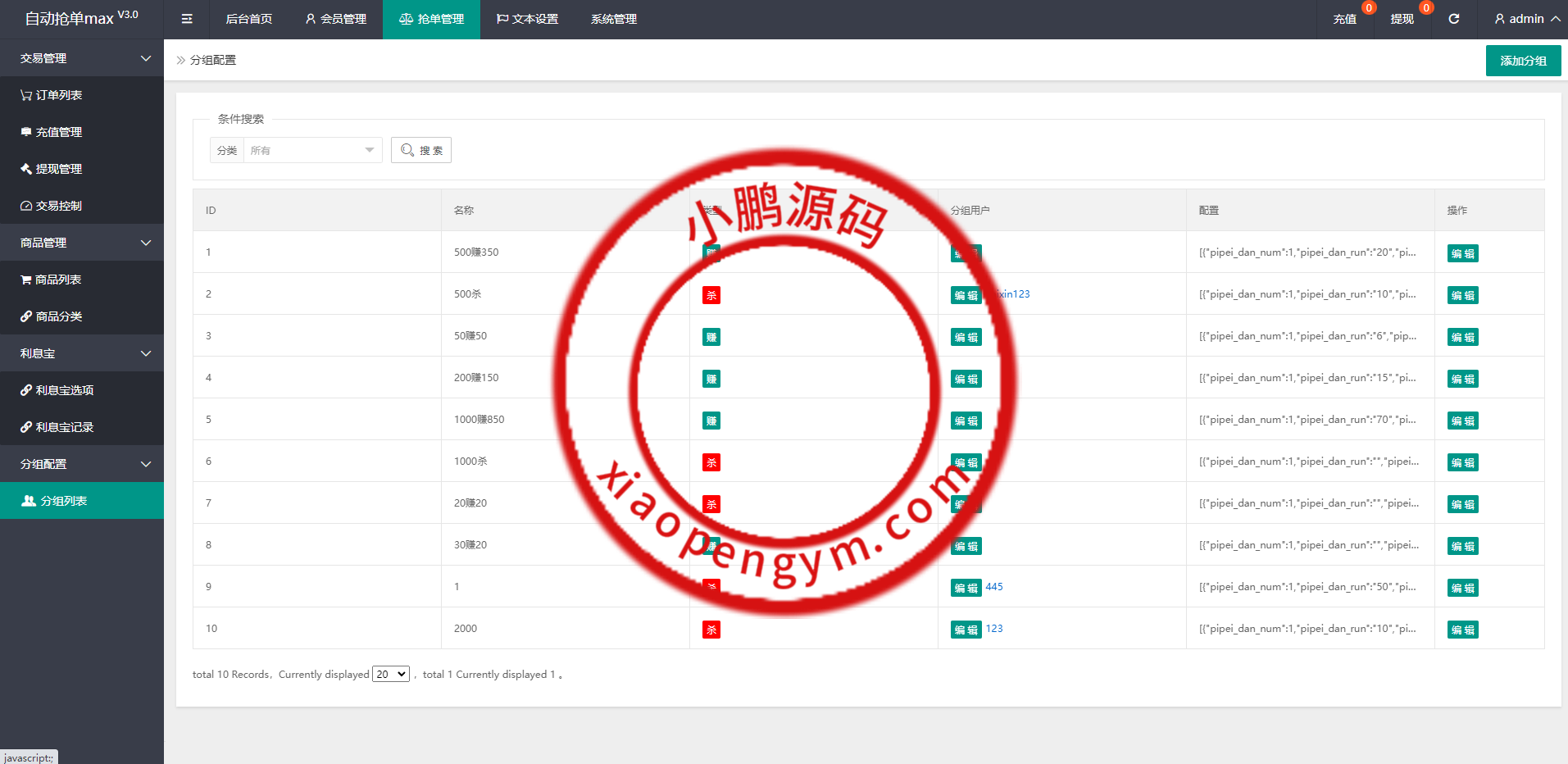This screenshot has height=764, width=1568.
Task: Open the group user link 445
Action: pyautogui.click(x=994, y=587)
